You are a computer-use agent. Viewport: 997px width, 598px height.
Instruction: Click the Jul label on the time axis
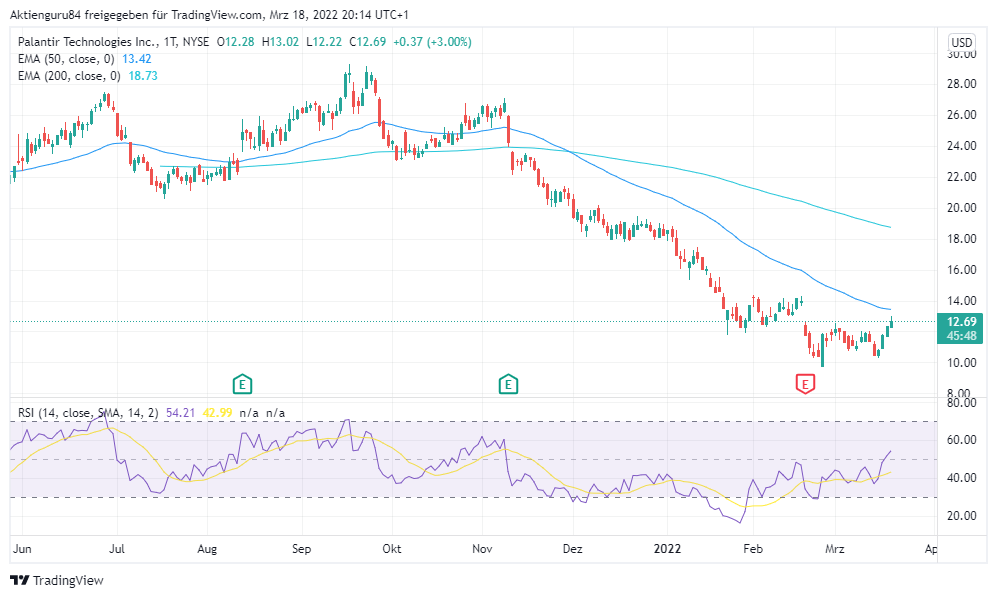pyautogui.click(x=116, y=549)
